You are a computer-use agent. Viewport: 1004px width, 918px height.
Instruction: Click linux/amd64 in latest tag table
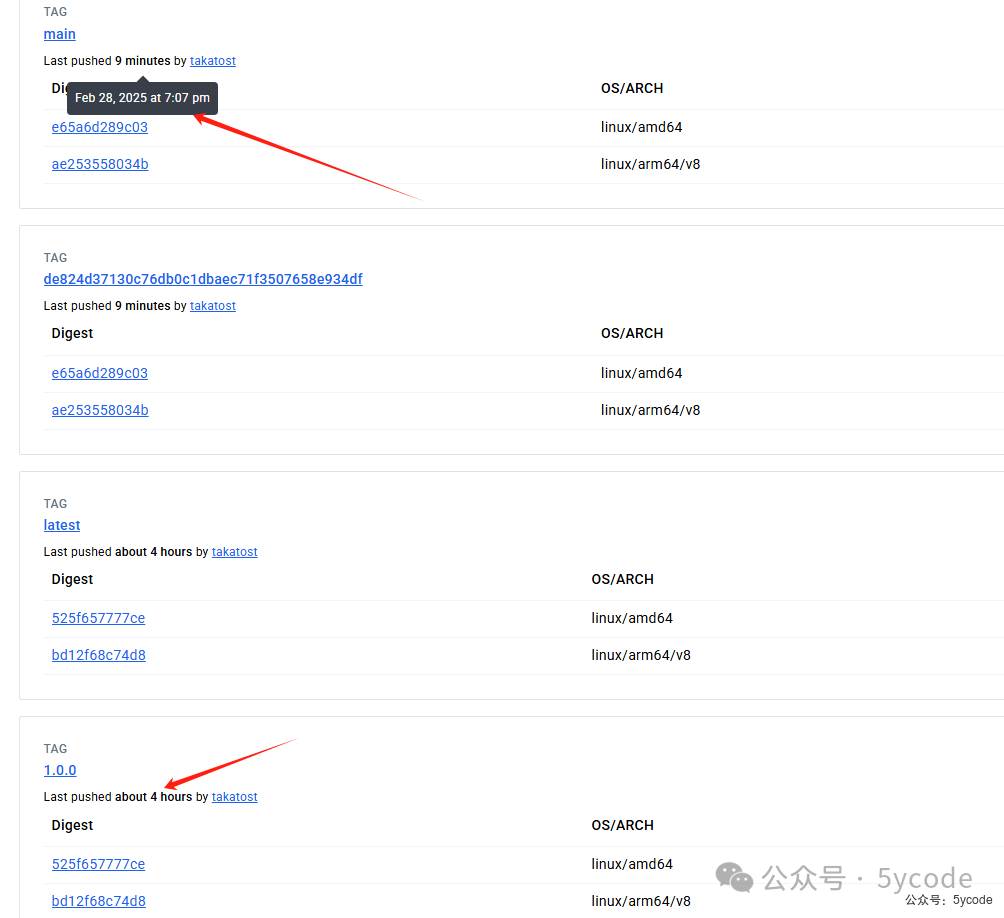[632, 618]
